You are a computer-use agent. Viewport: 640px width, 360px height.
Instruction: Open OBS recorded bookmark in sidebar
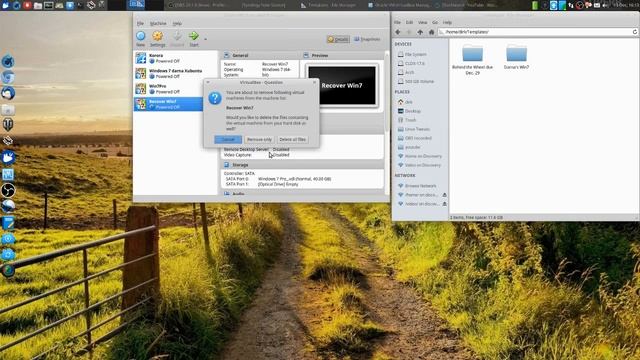418,138
